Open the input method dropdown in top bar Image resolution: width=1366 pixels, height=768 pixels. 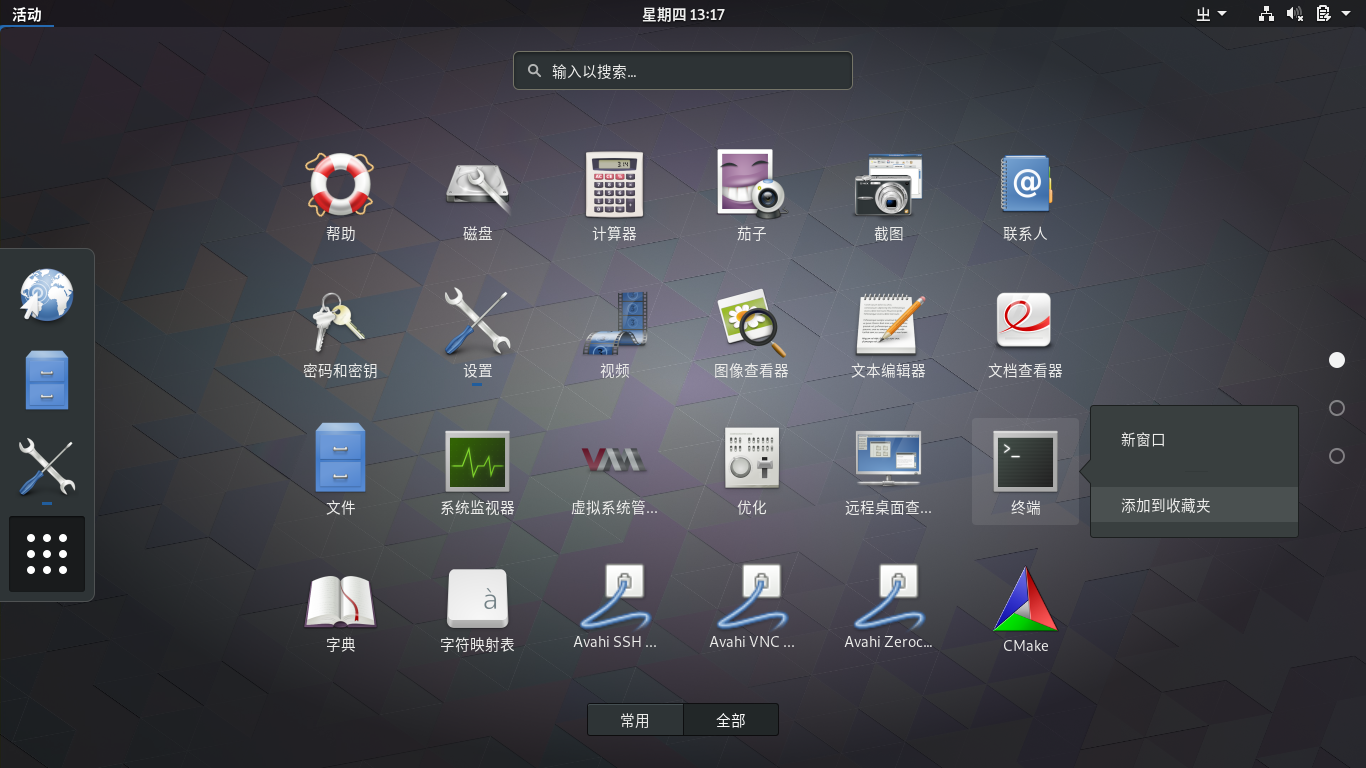tap(1211, 14)
